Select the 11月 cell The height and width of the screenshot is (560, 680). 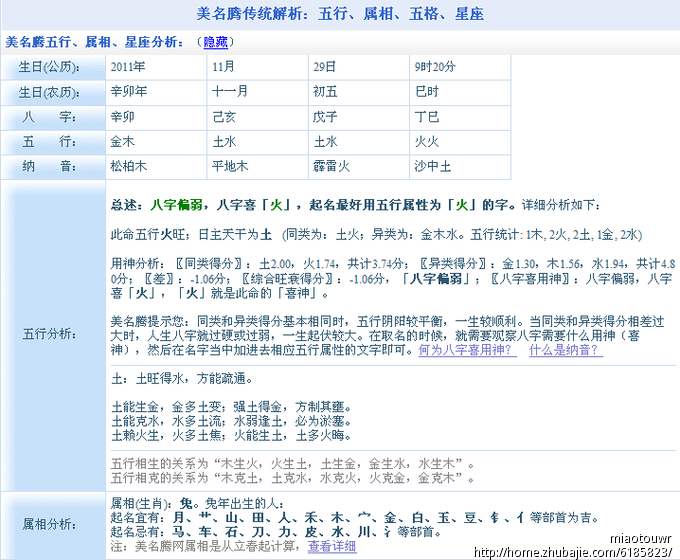click(258, 67)
